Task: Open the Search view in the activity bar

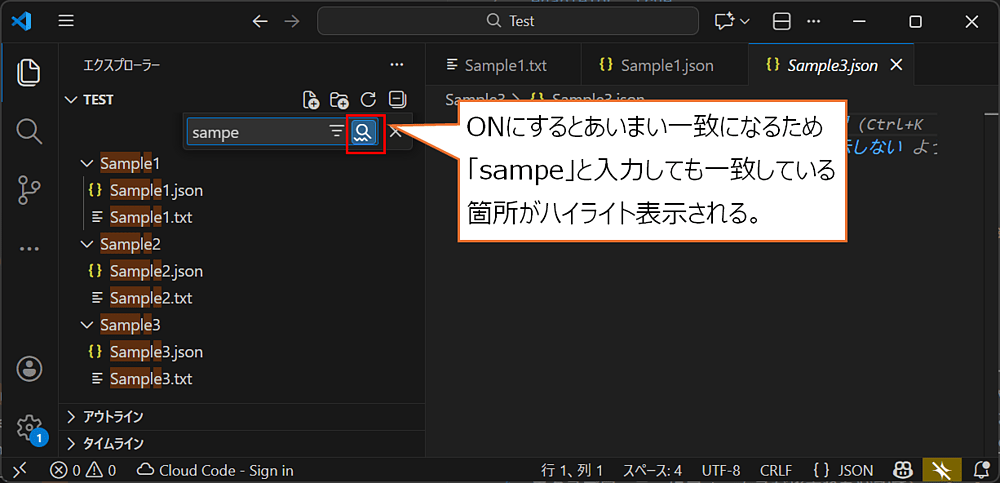Action: click(x=29, y=131)
